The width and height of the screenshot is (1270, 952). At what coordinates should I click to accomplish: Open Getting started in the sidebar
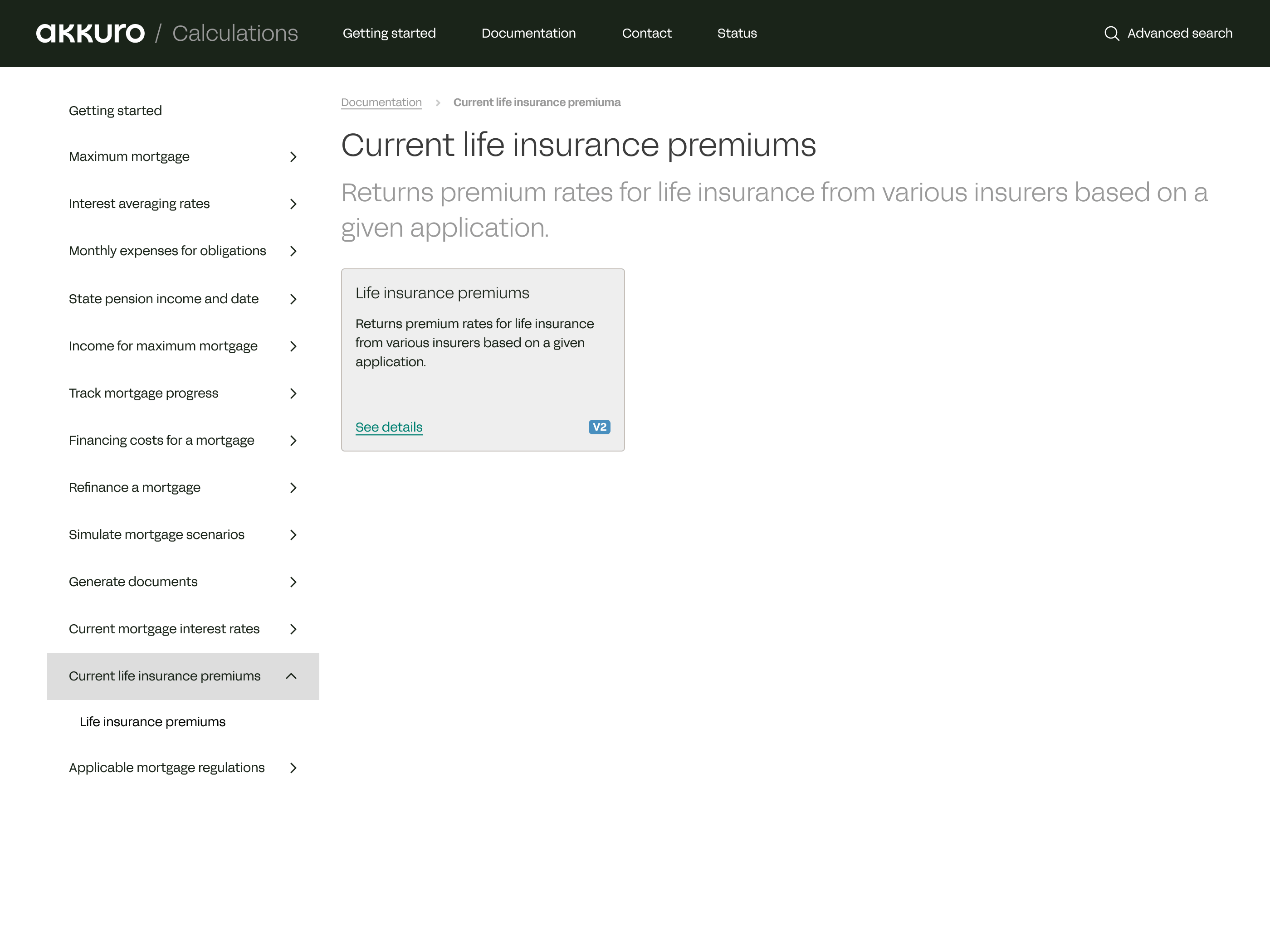(x=115, y=110)
